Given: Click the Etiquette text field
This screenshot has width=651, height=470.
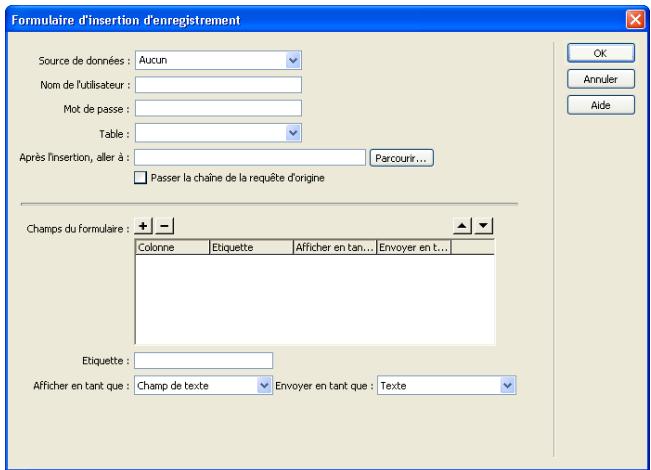Looking at the screenshot, I should pyautogui.click(x=203, y=360).
